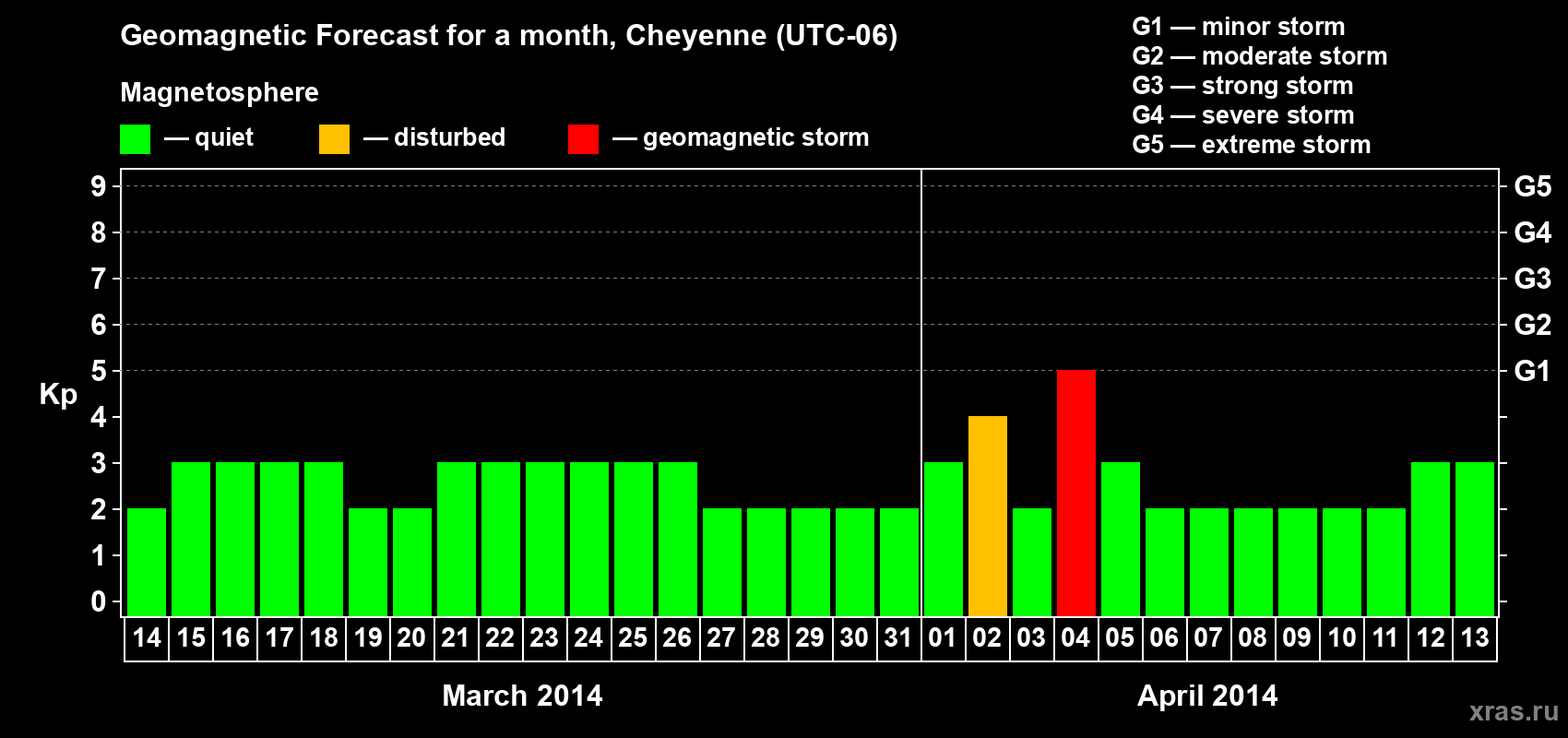Click the G3 right axis label
The height and width of the screenshot is (738, 1568).
tap(1532, 279)
